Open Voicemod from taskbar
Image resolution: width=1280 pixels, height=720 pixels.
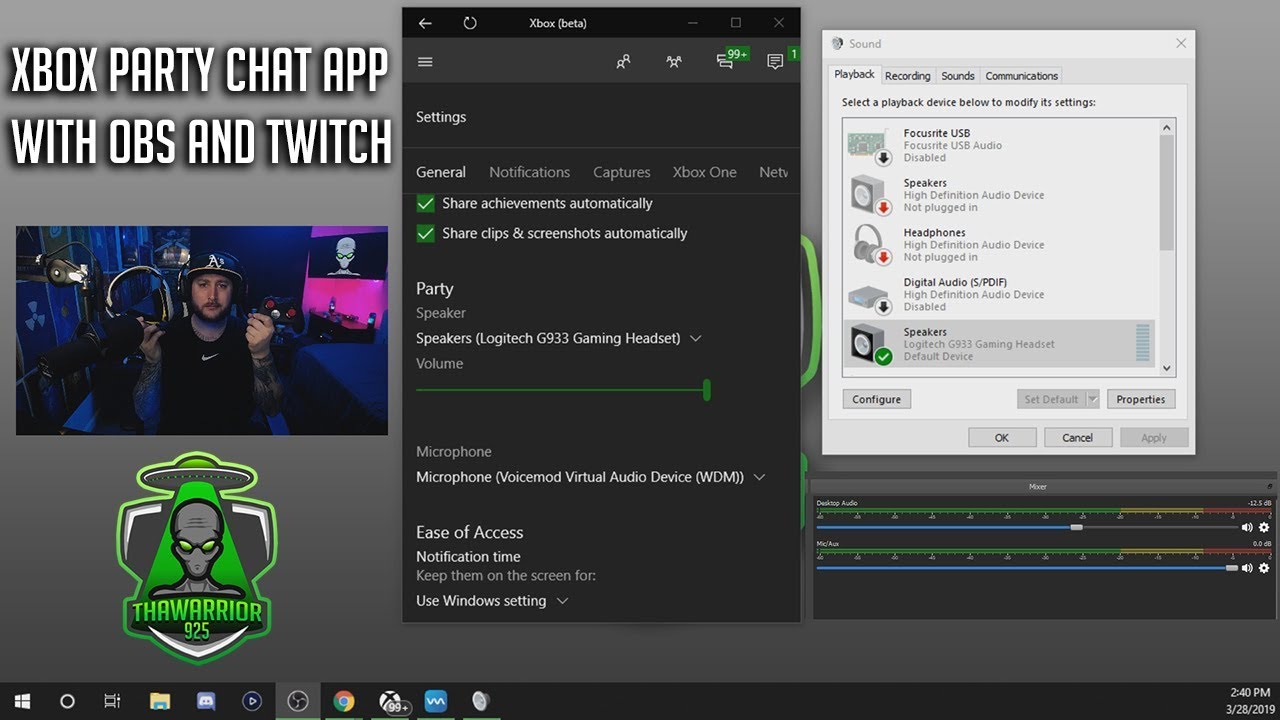coord(436,701)
